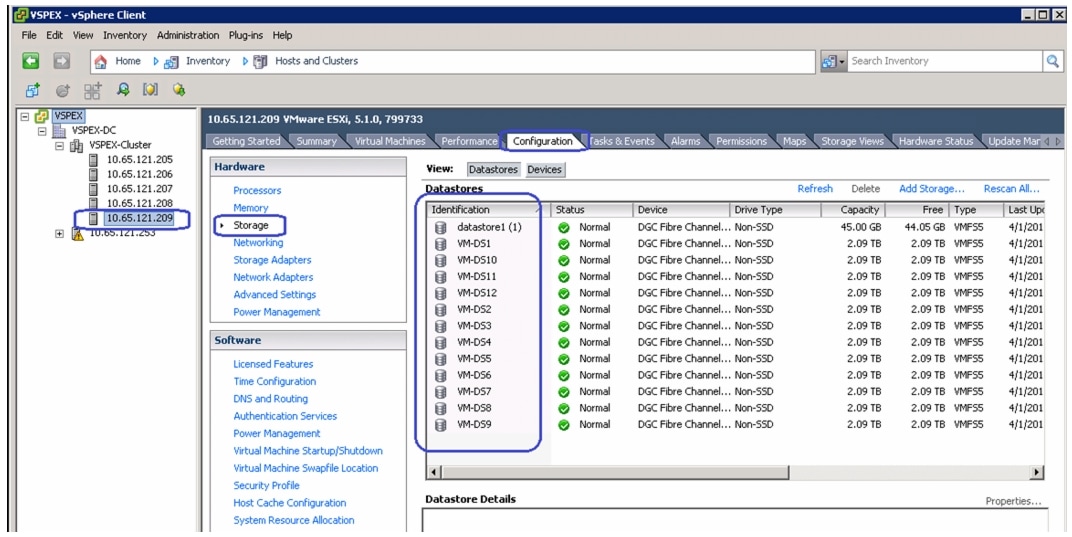This screenshot has height=537, width=1072.
Task: Switch to the Virtual Machines tab
Action: pyautogui.click(x=389, y=141)
